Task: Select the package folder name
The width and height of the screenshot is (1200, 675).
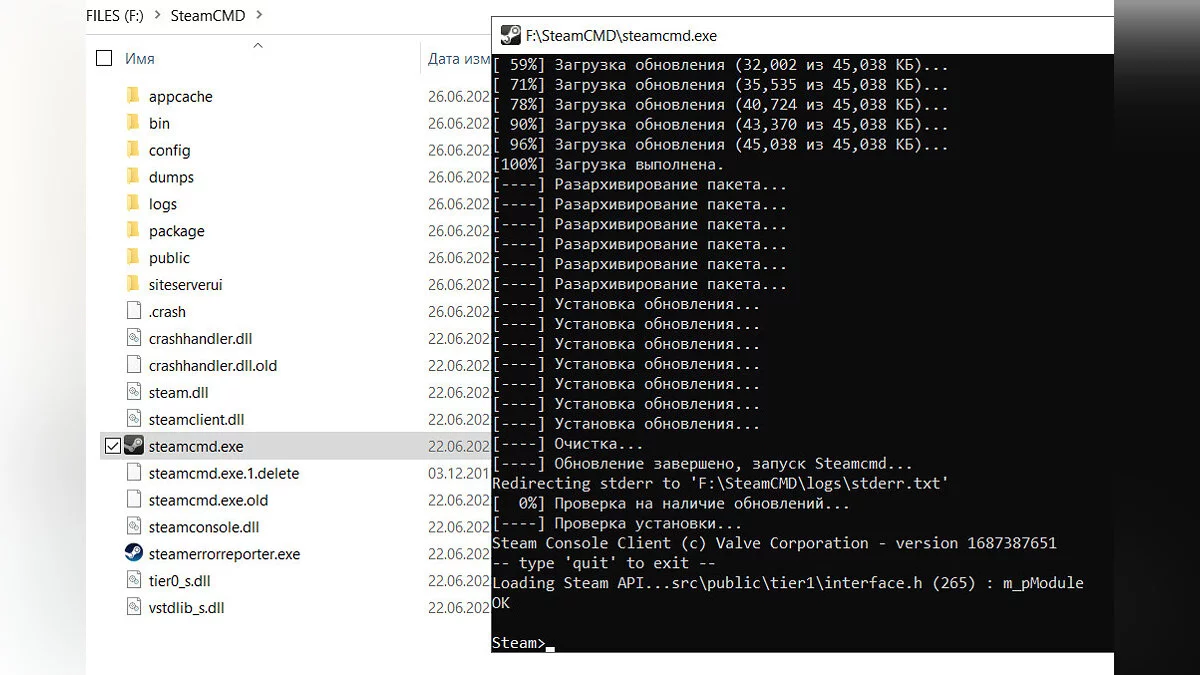Action: tap(177, 231)
